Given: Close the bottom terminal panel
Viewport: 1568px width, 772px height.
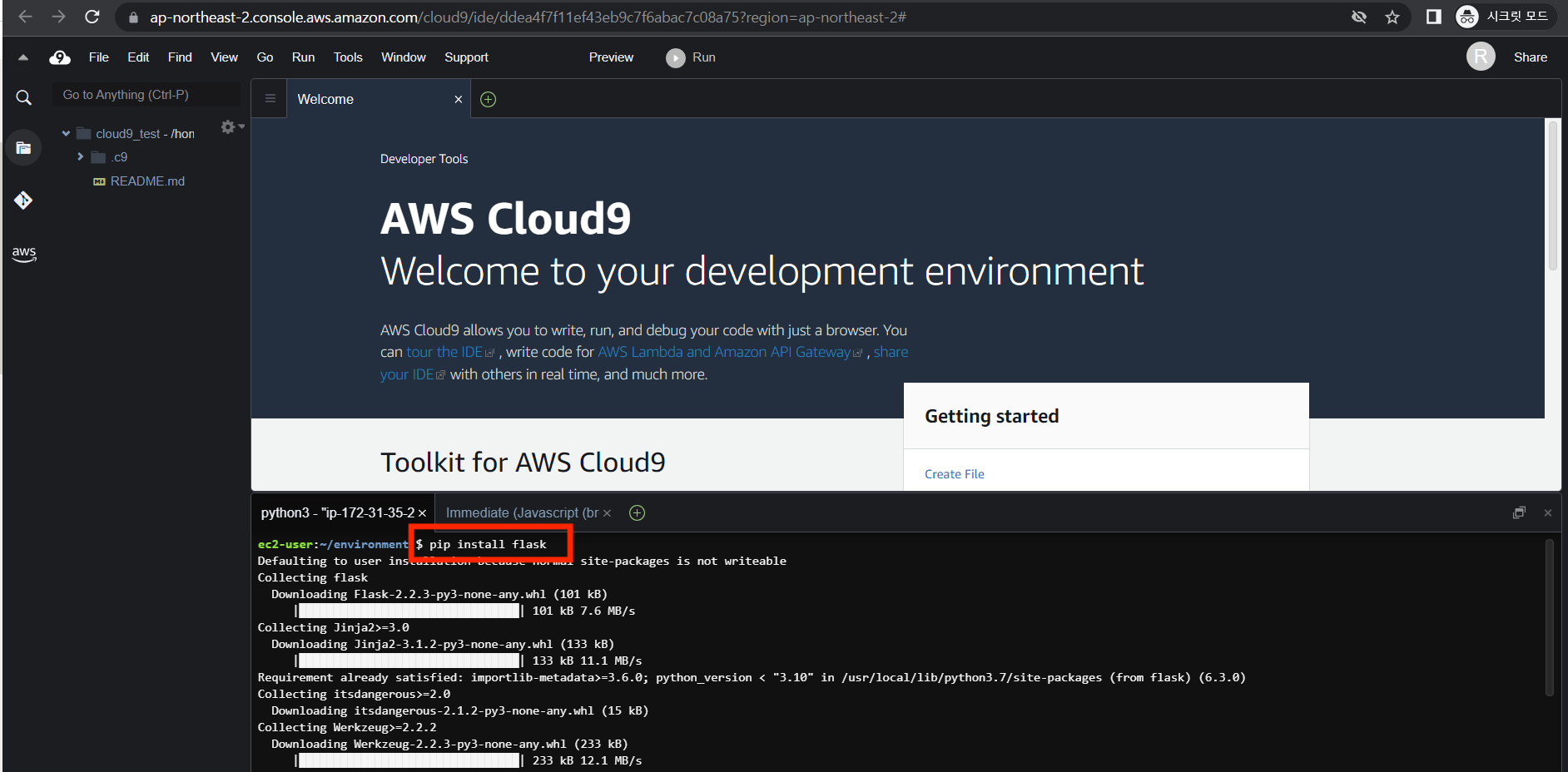Looking at the screenshot, I should (x=1548, y=512).
